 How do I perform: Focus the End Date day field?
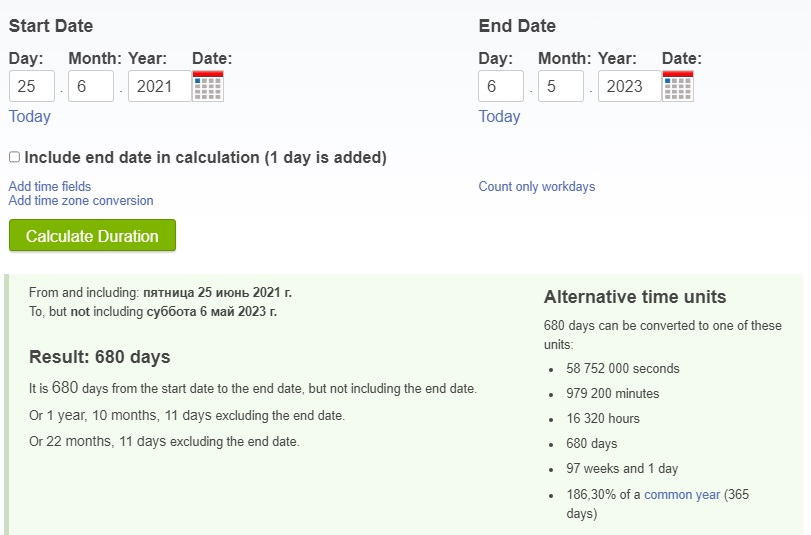(x=501, y=86)
